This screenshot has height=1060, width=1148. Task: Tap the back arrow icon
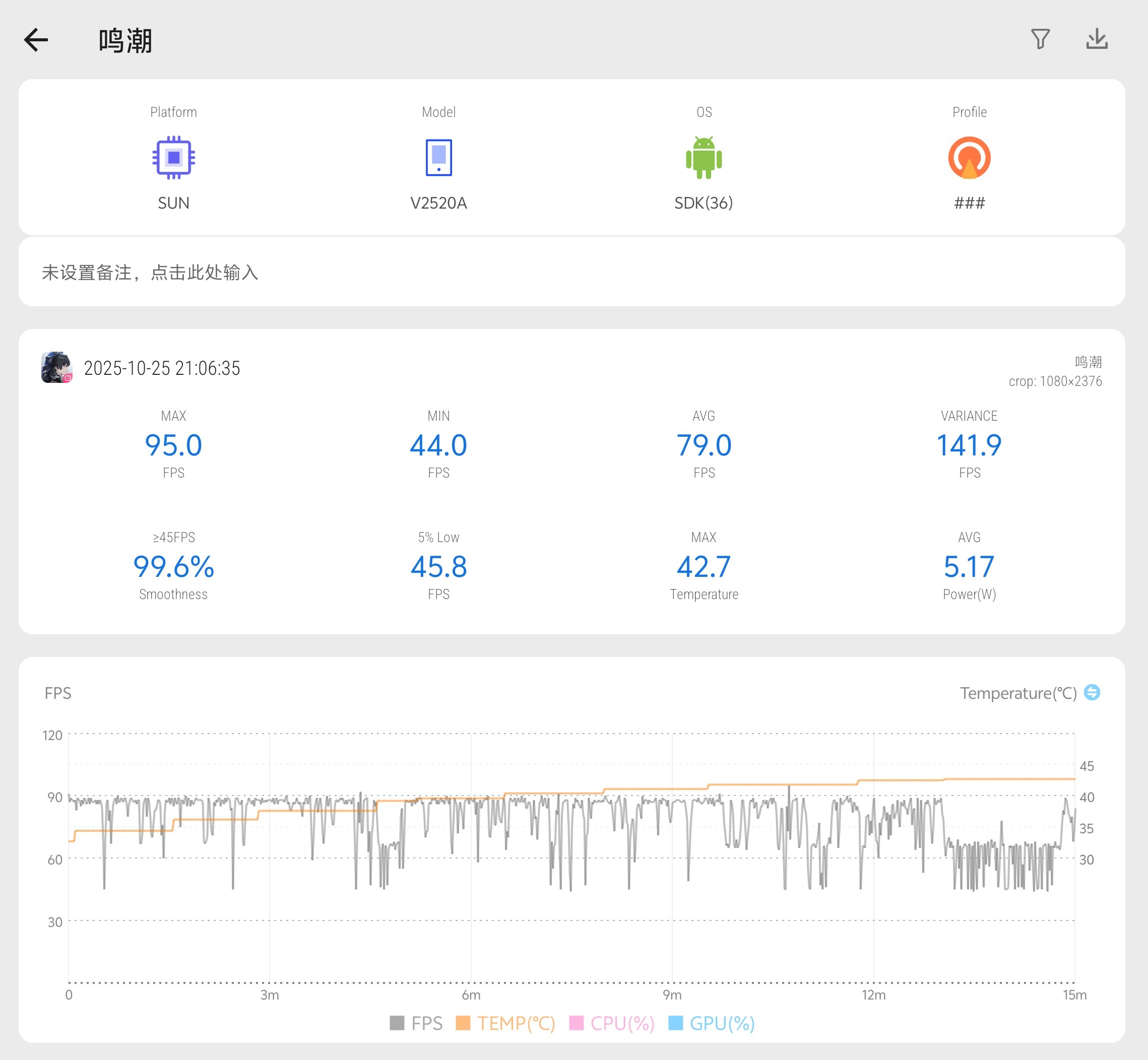click(x=36, y=40)
